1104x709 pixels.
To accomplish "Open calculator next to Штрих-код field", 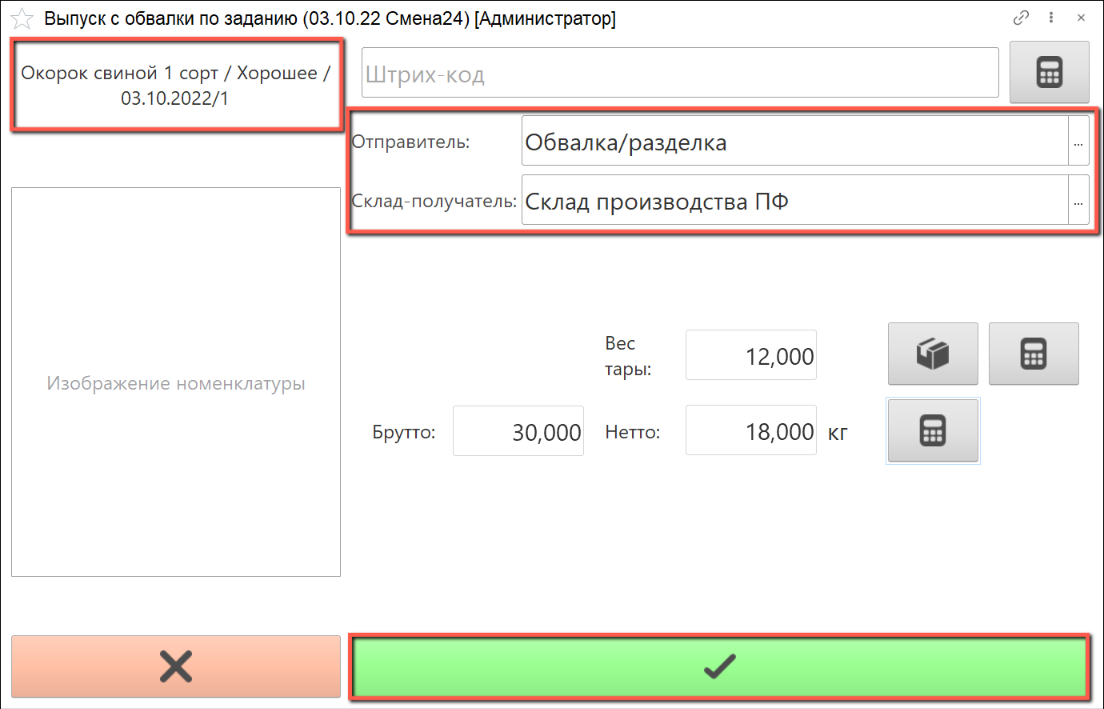I will coord(1049,73).
